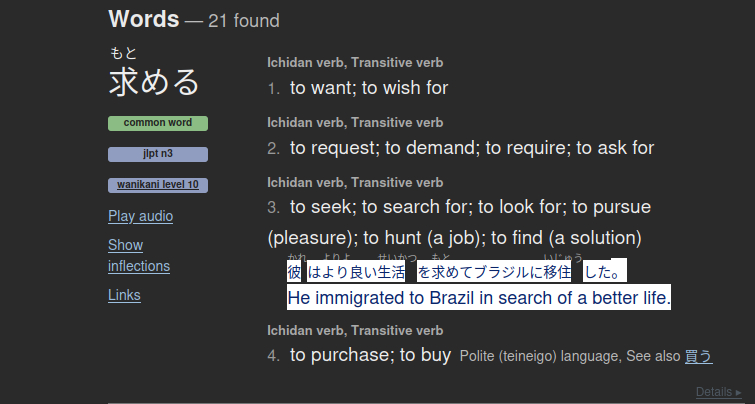Click the Words heading
The height and width of the screenshot is (404, 755).
click(x=143, y=19)
